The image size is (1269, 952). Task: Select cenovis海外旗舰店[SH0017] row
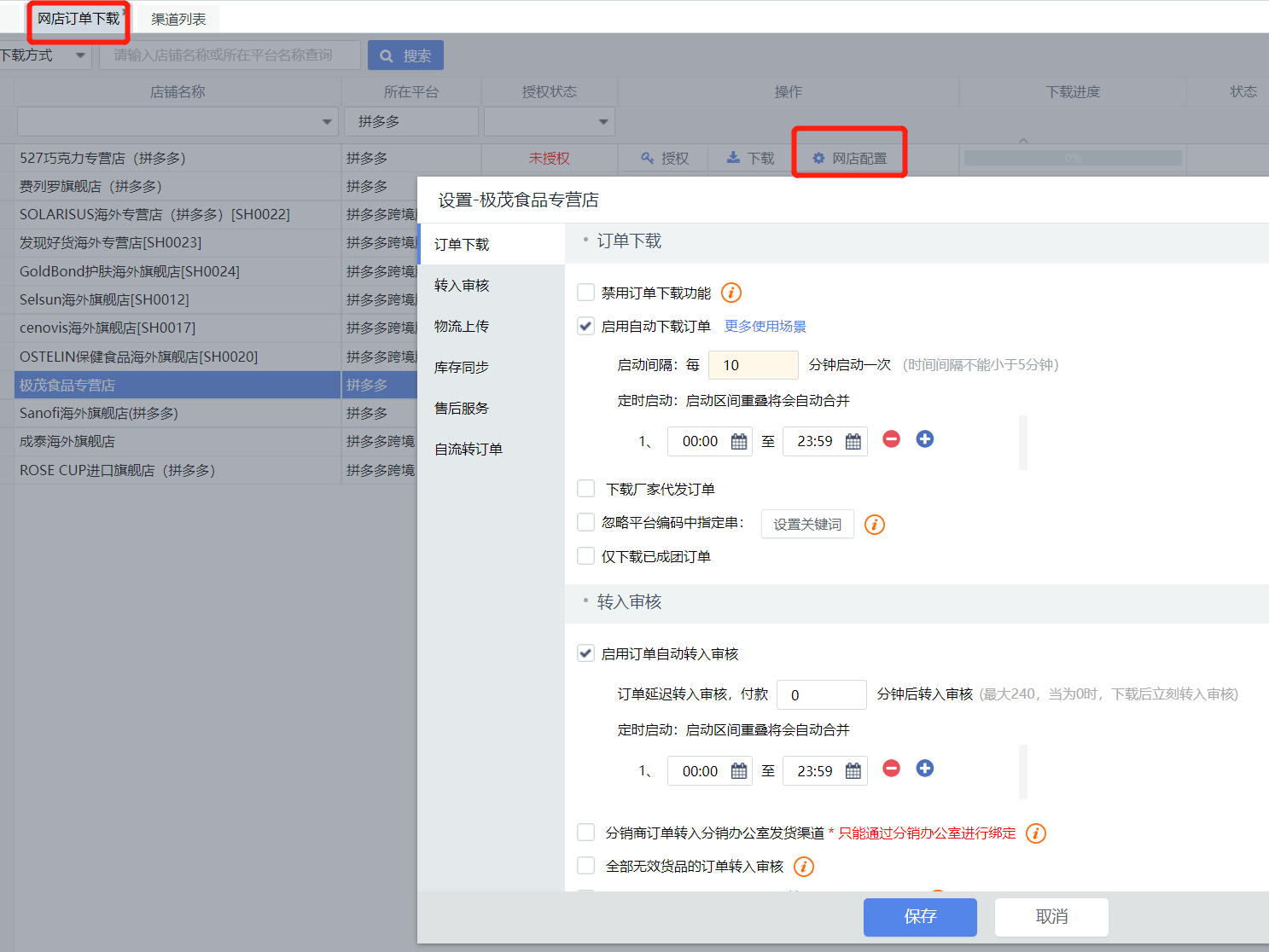pyautogui.click(x=178, y=328)
